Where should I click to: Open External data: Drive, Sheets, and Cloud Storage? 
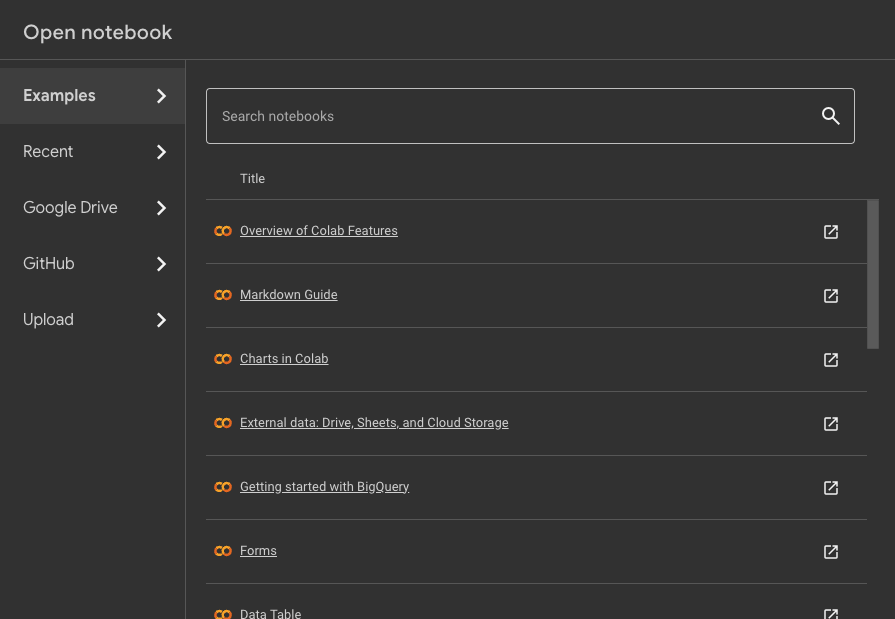374,423
